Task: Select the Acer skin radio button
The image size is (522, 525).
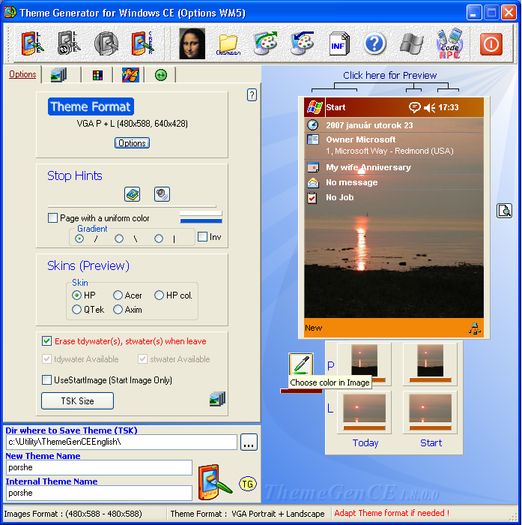Action: click(118, 295)
